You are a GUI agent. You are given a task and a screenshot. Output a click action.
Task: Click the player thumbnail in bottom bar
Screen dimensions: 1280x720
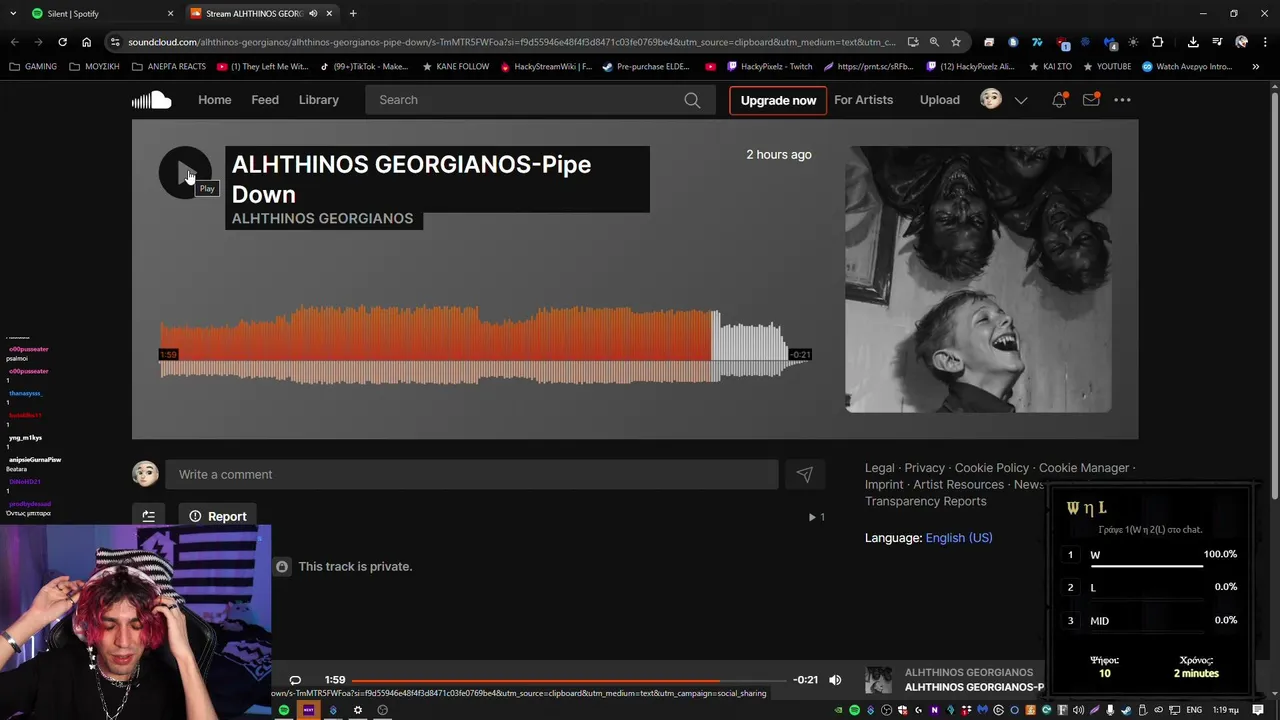tap(878, 680)
